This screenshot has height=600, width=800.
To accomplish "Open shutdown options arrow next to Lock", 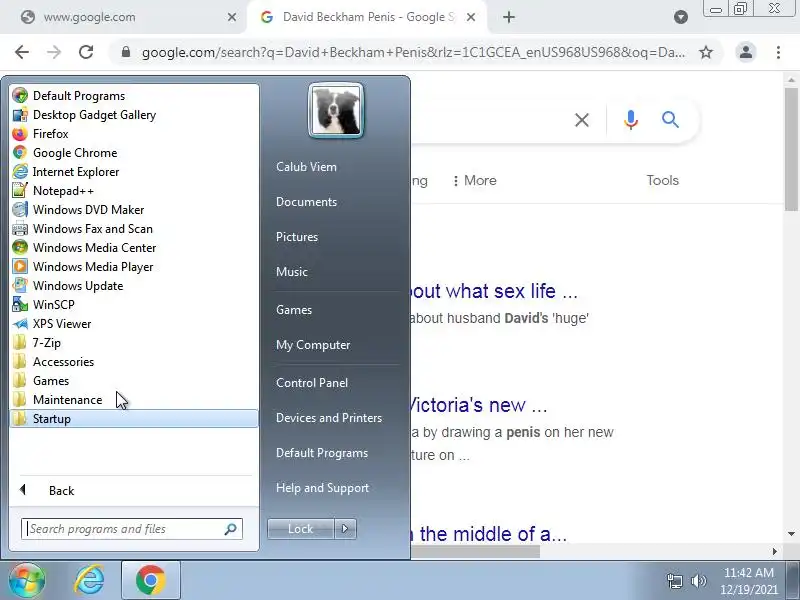I will pos(345,529).
